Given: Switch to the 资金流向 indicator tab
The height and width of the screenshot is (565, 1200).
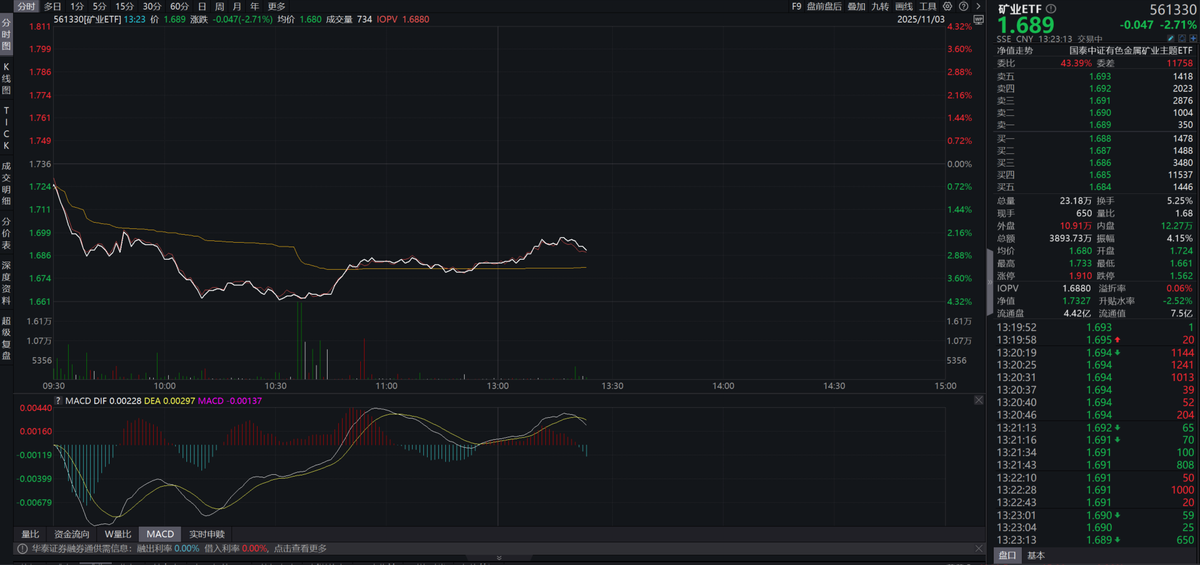Looking at the screenshot, I should click(71, 534).
